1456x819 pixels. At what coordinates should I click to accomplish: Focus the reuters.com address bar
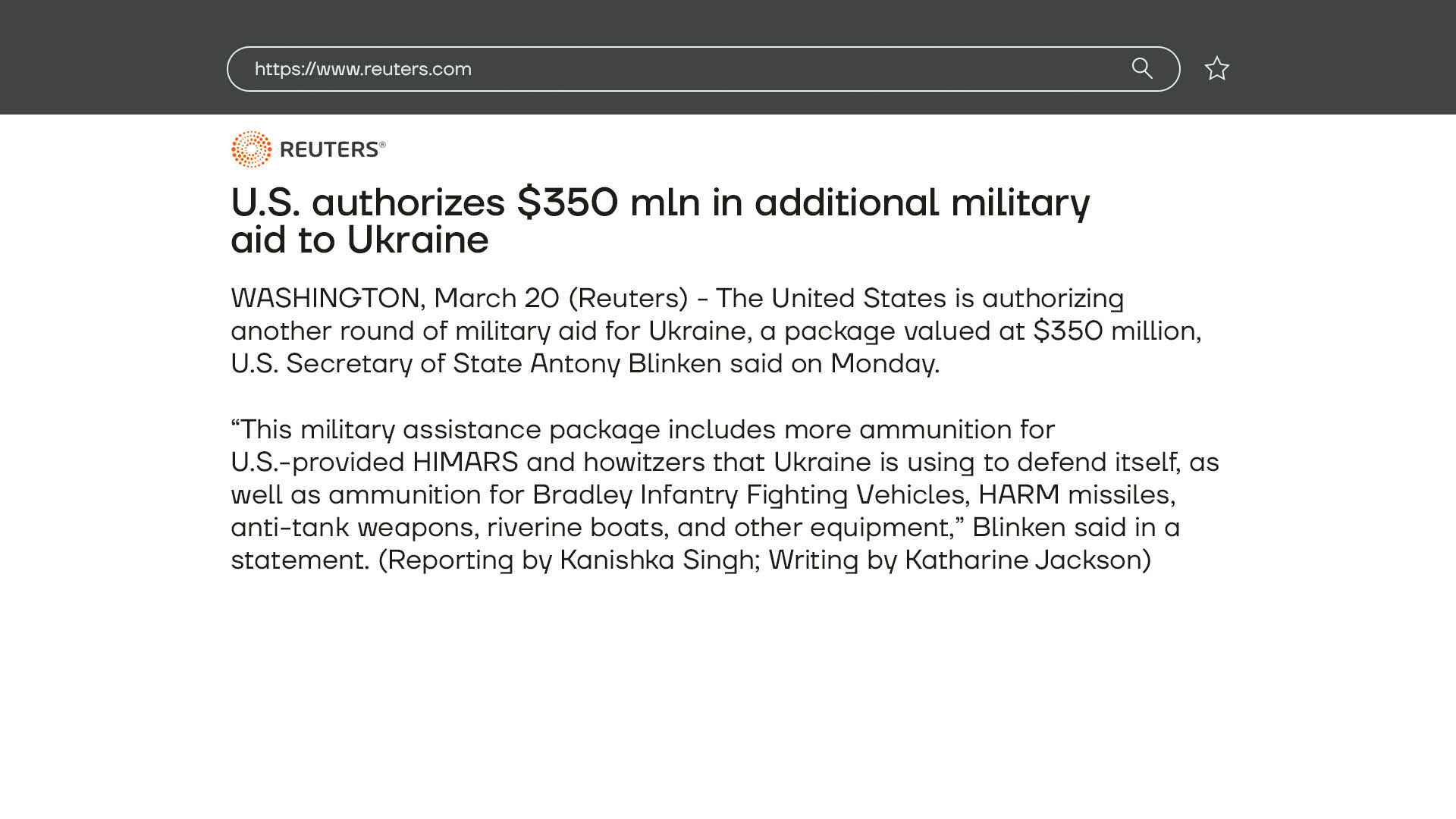click(x=703, y=69)
